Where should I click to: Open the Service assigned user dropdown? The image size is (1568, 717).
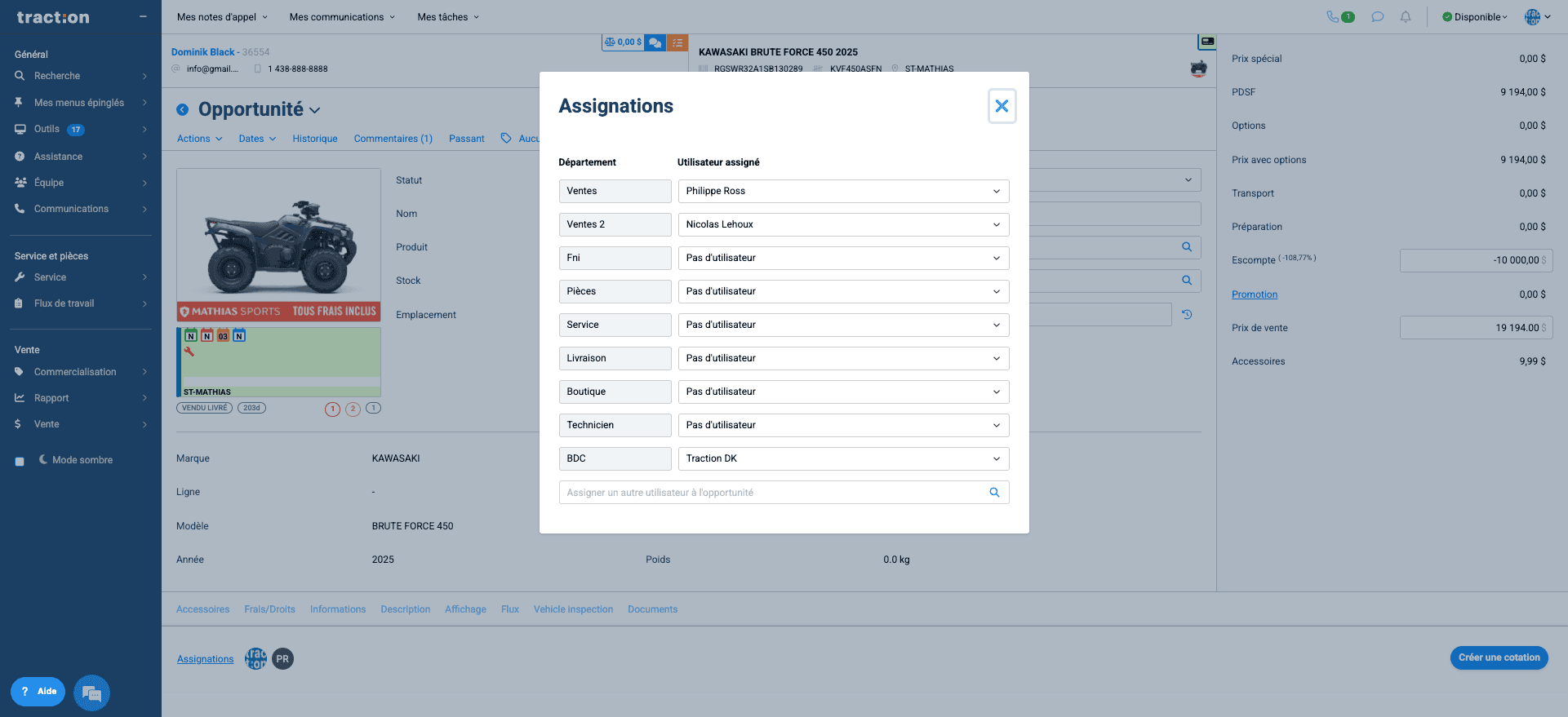pos(843,325)
